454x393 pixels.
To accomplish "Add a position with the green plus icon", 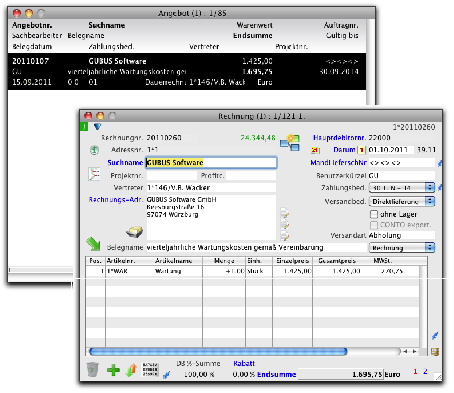I will coord(113,370).
